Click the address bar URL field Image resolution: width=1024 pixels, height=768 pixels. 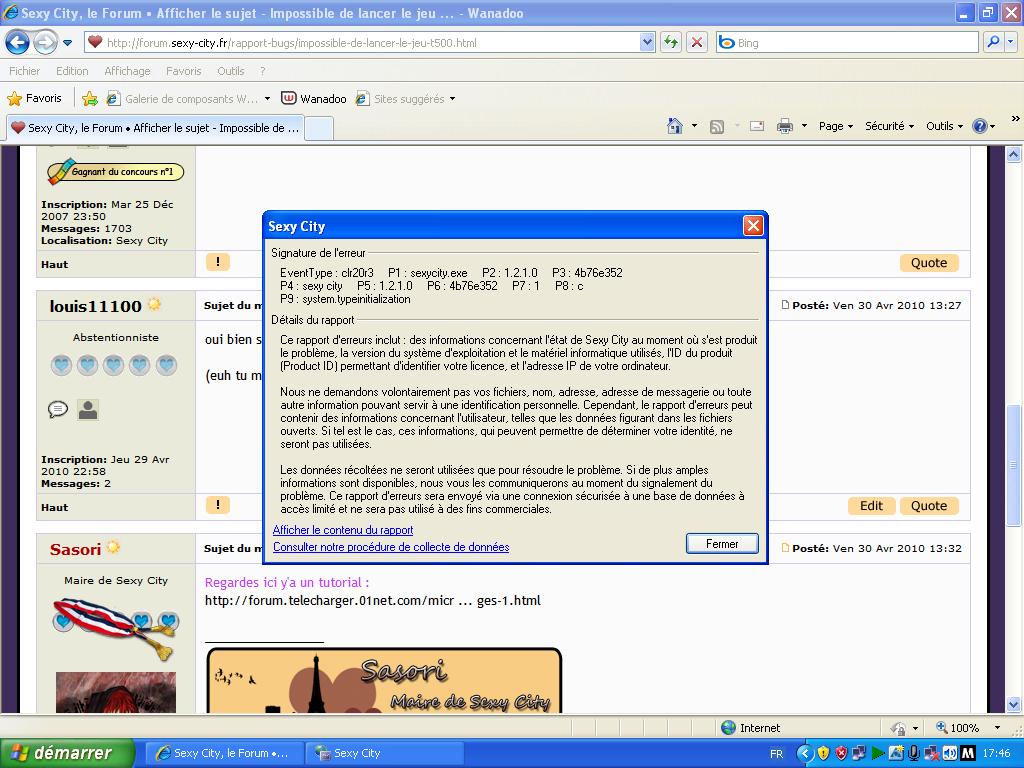coord(362,42)
